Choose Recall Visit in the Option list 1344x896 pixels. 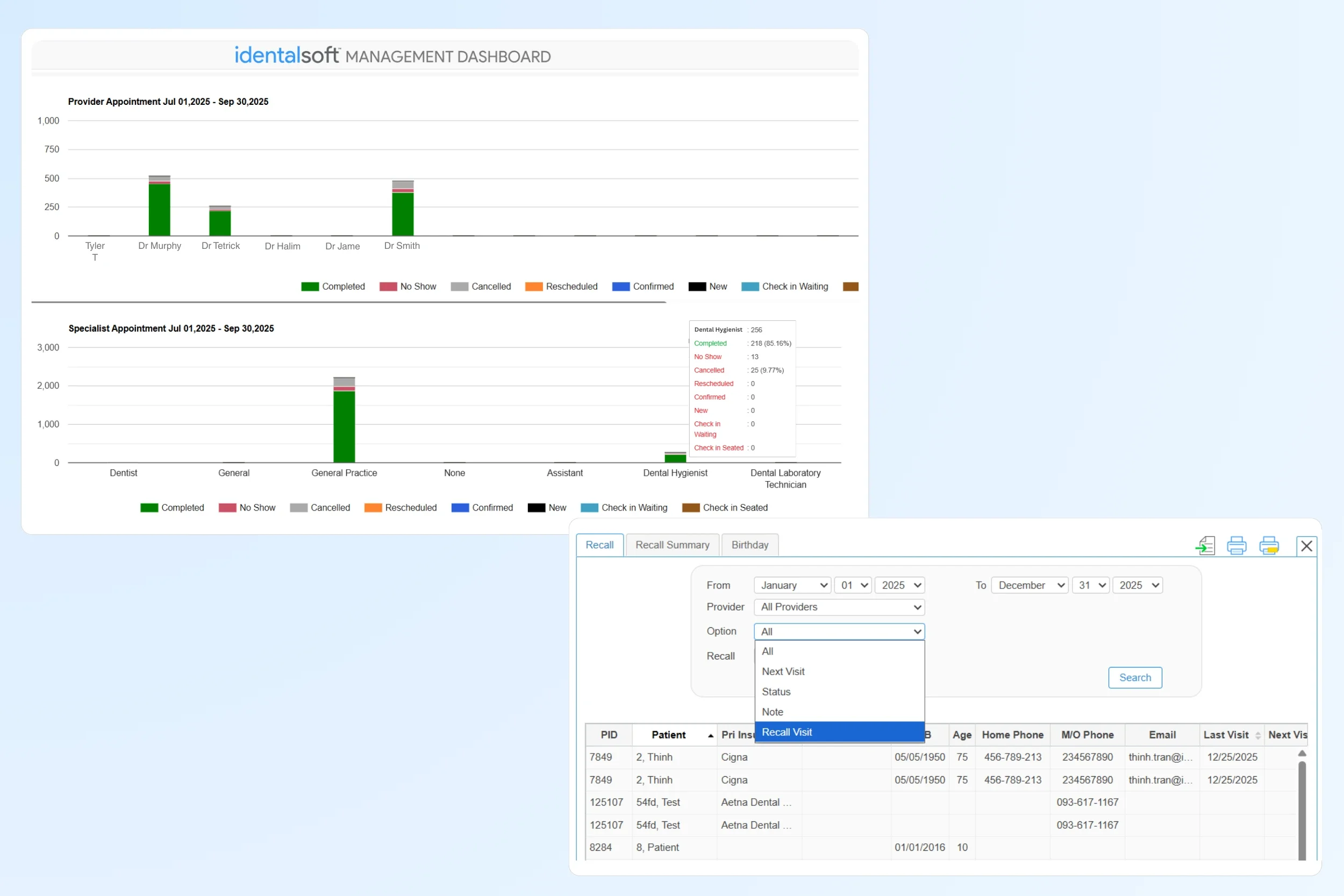point(787,732)
